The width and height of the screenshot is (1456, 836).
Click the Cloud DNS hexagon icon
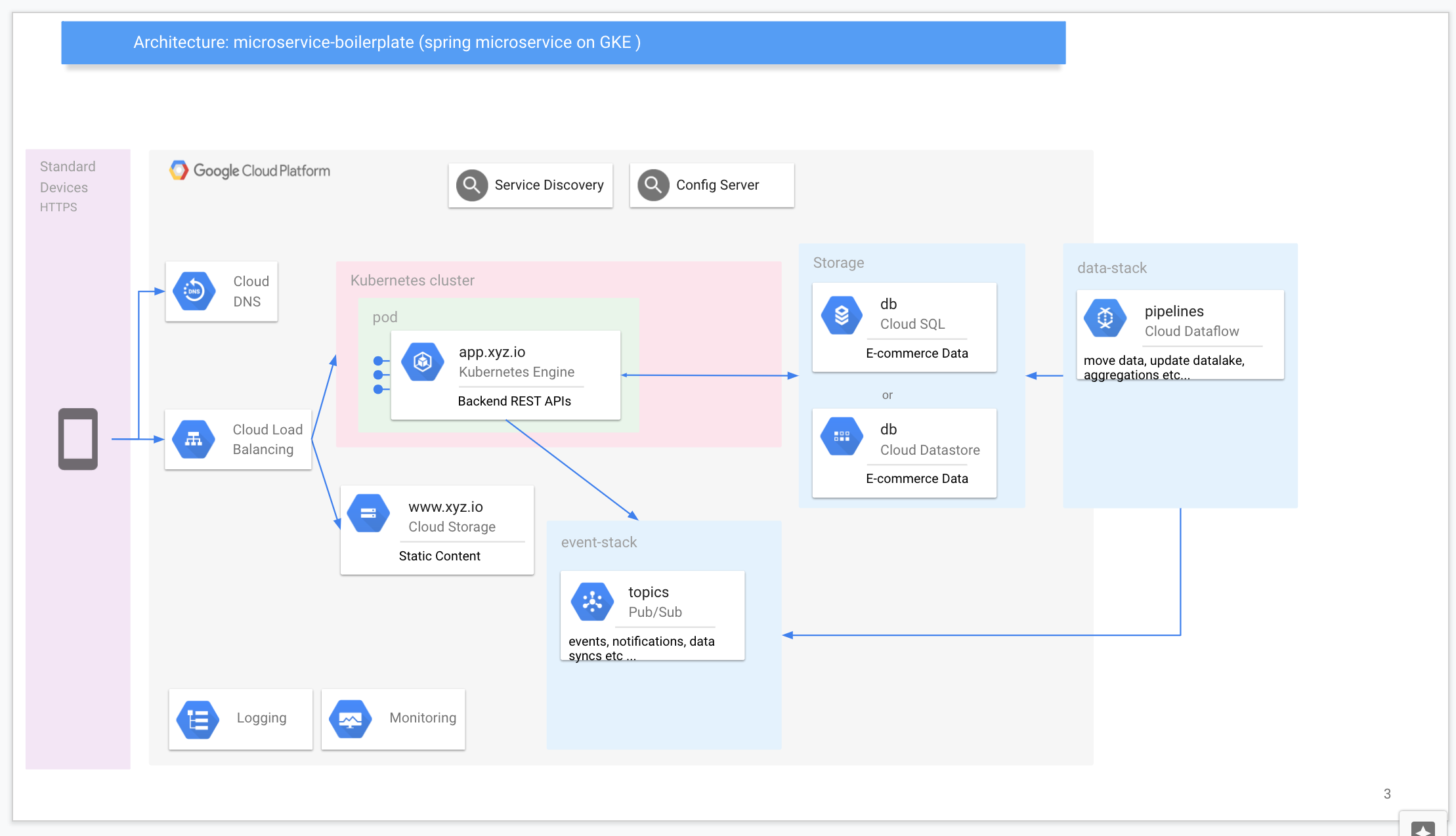(x=194, y=291)
